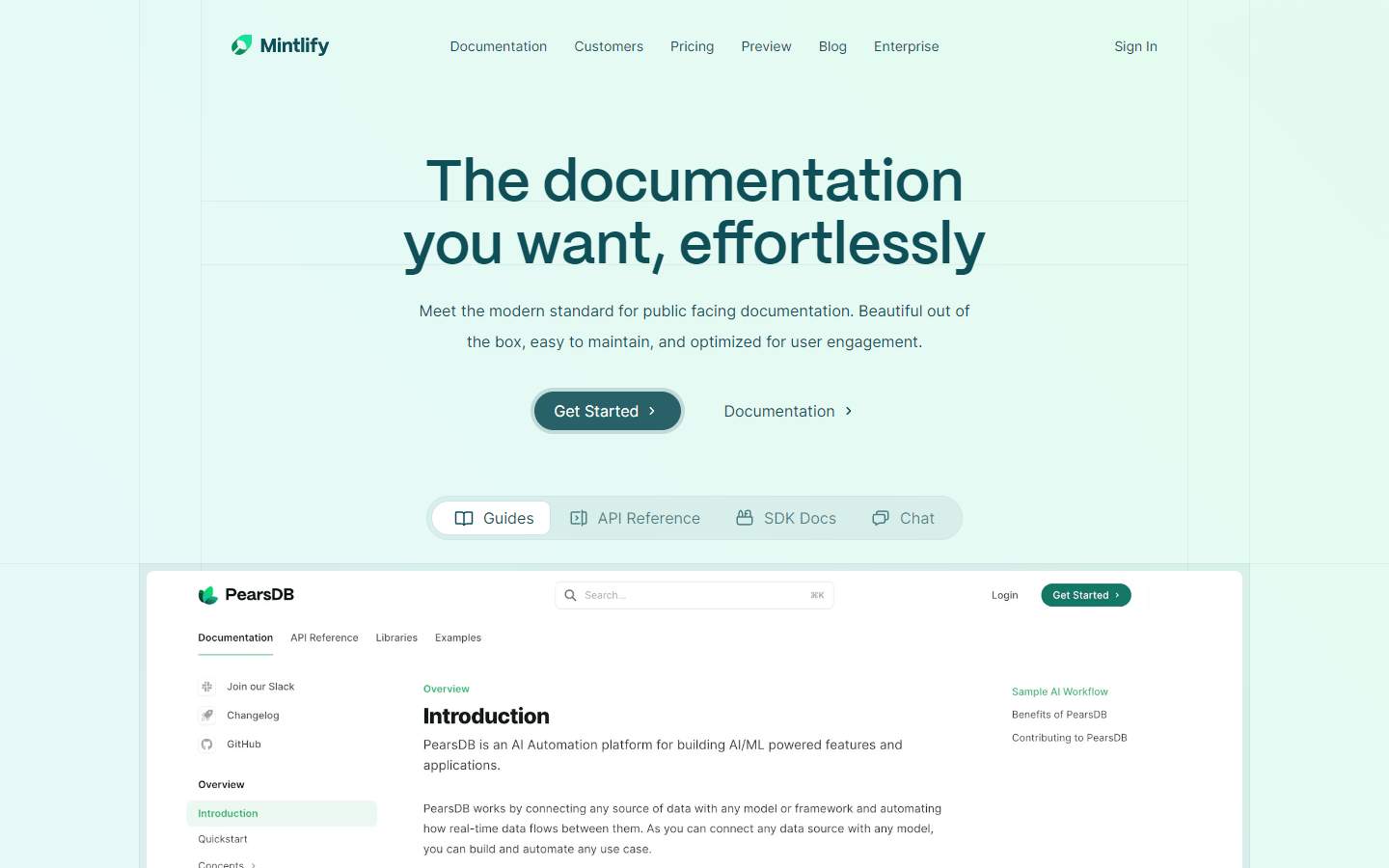
Task: Click the green Overview breadcrumb label
Action: click(447, 689)
